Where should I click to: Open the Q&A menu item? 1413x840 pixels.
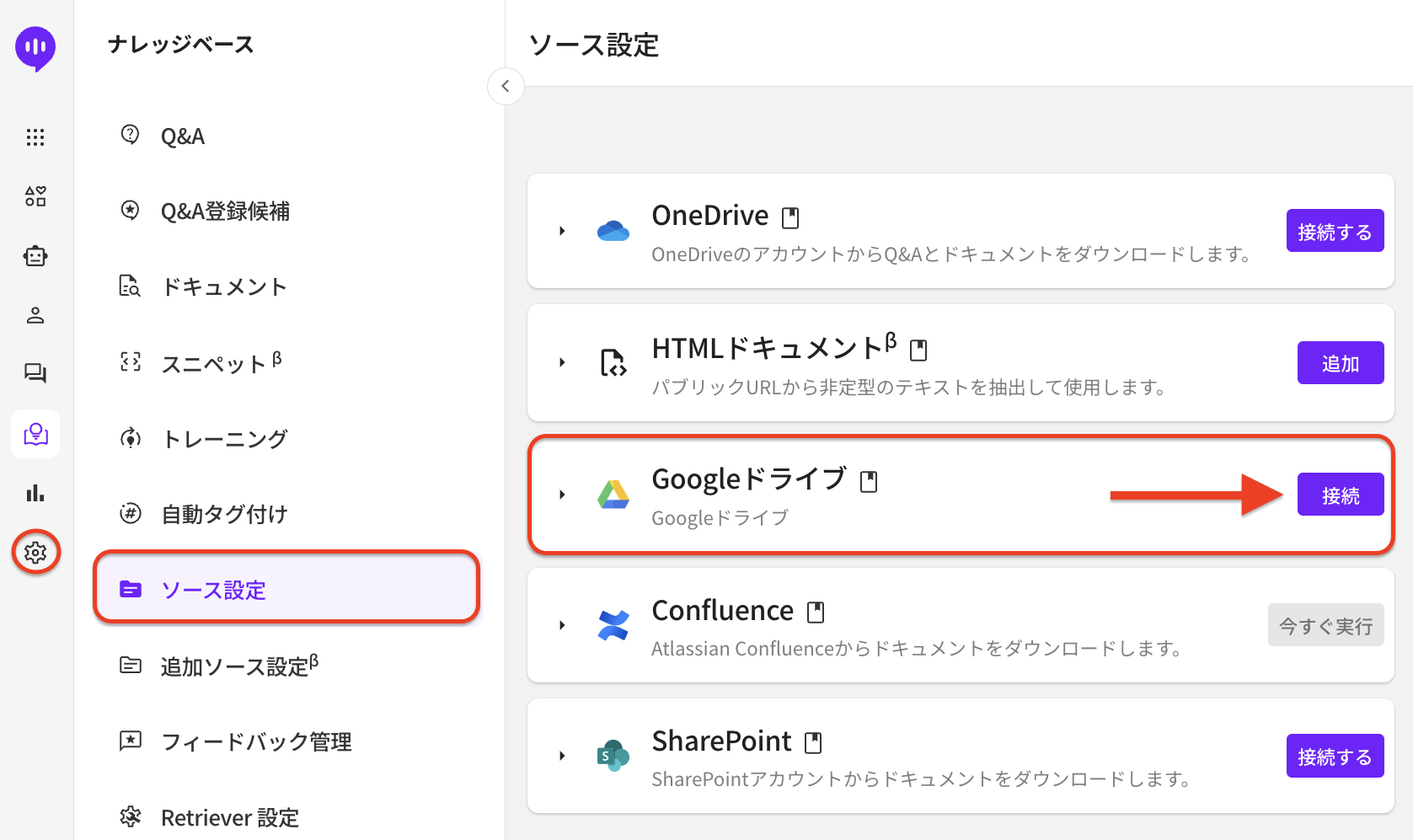pyautogui.click(x=183, y=136)
